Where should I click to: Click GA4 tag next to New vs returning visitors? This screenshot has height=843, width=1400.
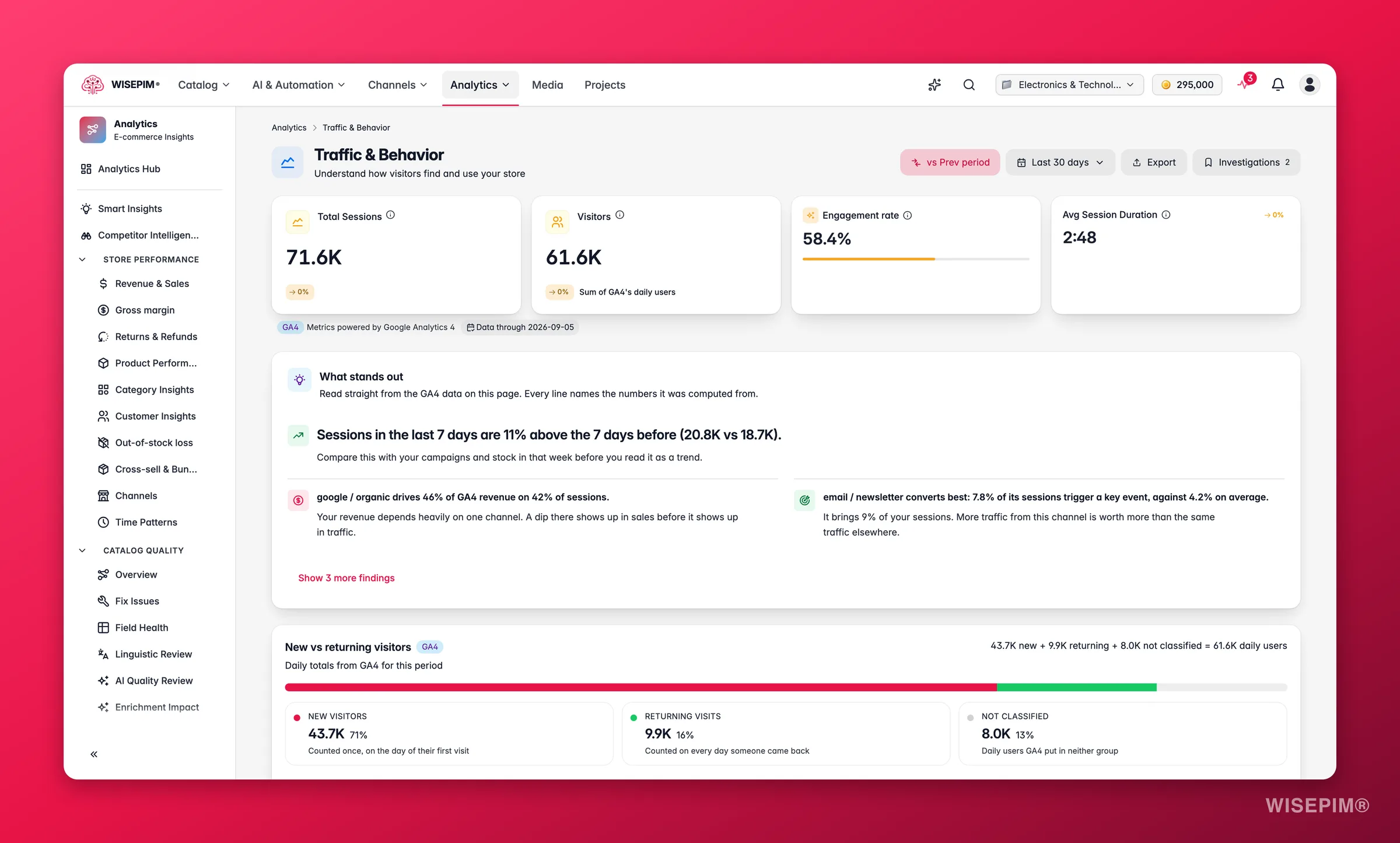point(430,647)
